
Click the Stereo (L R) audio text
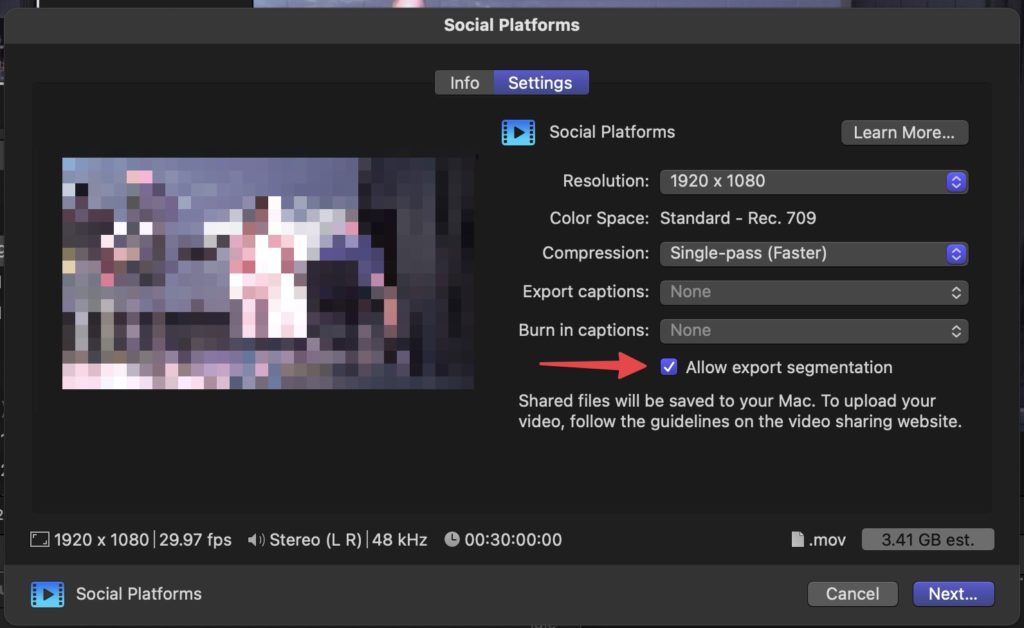pyautogui.click(x=315, y=540)
